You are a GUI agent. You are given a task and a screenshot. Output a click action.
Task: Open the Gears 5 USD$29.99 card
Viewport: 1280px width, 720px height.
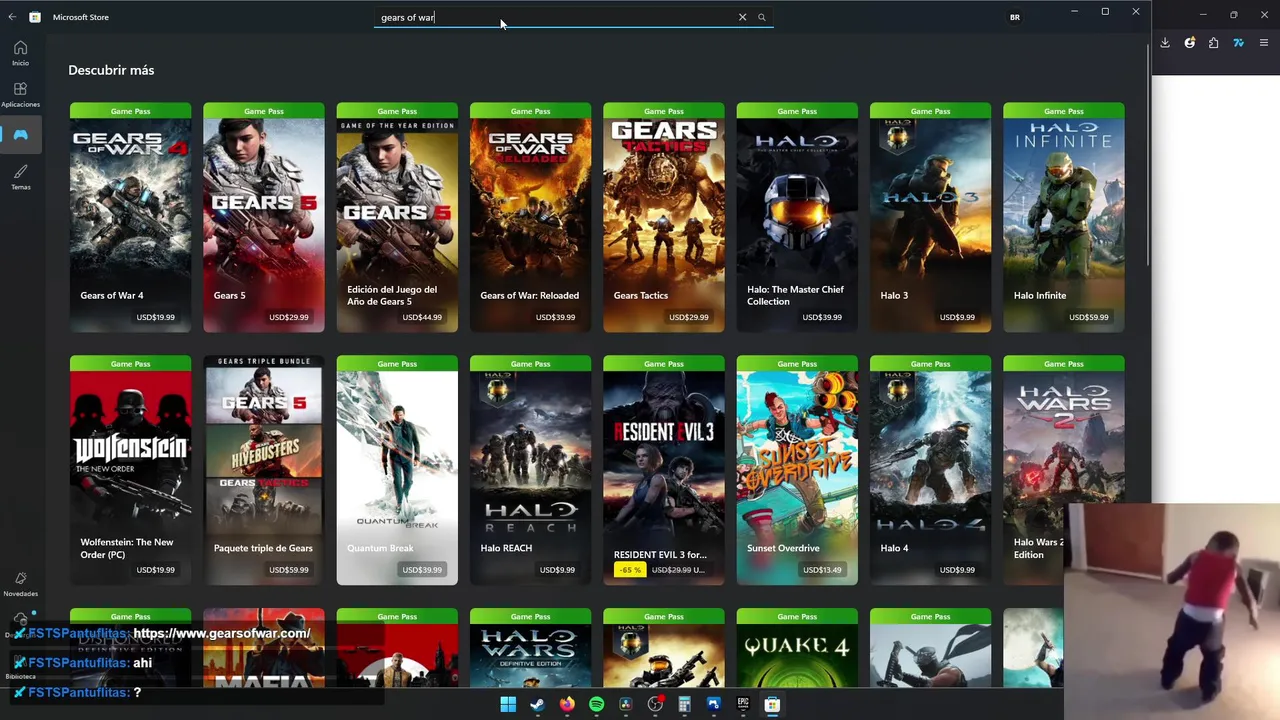(x=264, y=217)
